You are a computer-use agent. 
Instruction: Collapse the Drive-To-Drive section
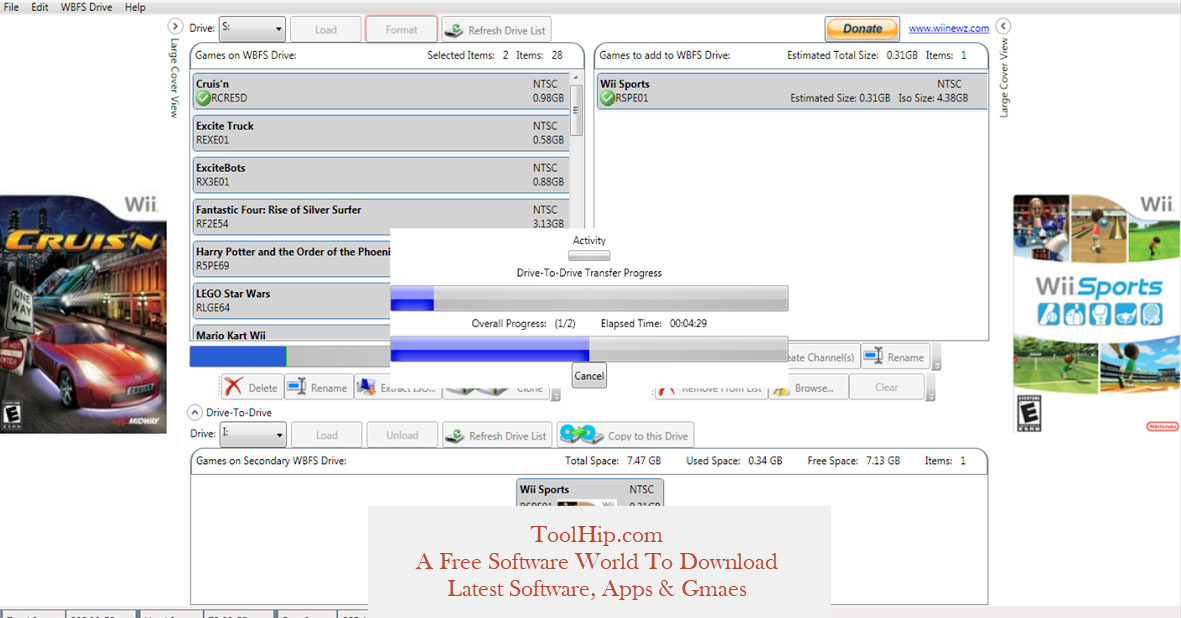(x=194, y=413)
